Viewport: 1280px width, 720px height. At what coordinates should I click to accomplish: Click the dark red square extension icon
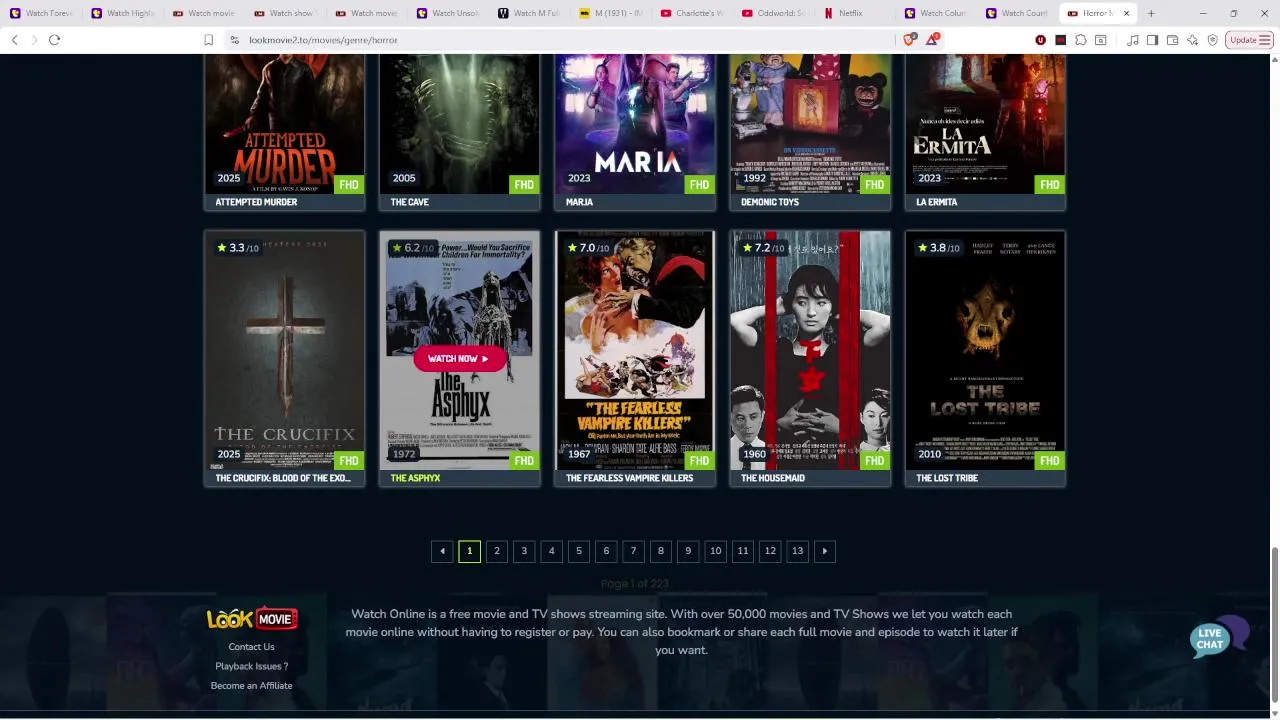point(1061,40)
